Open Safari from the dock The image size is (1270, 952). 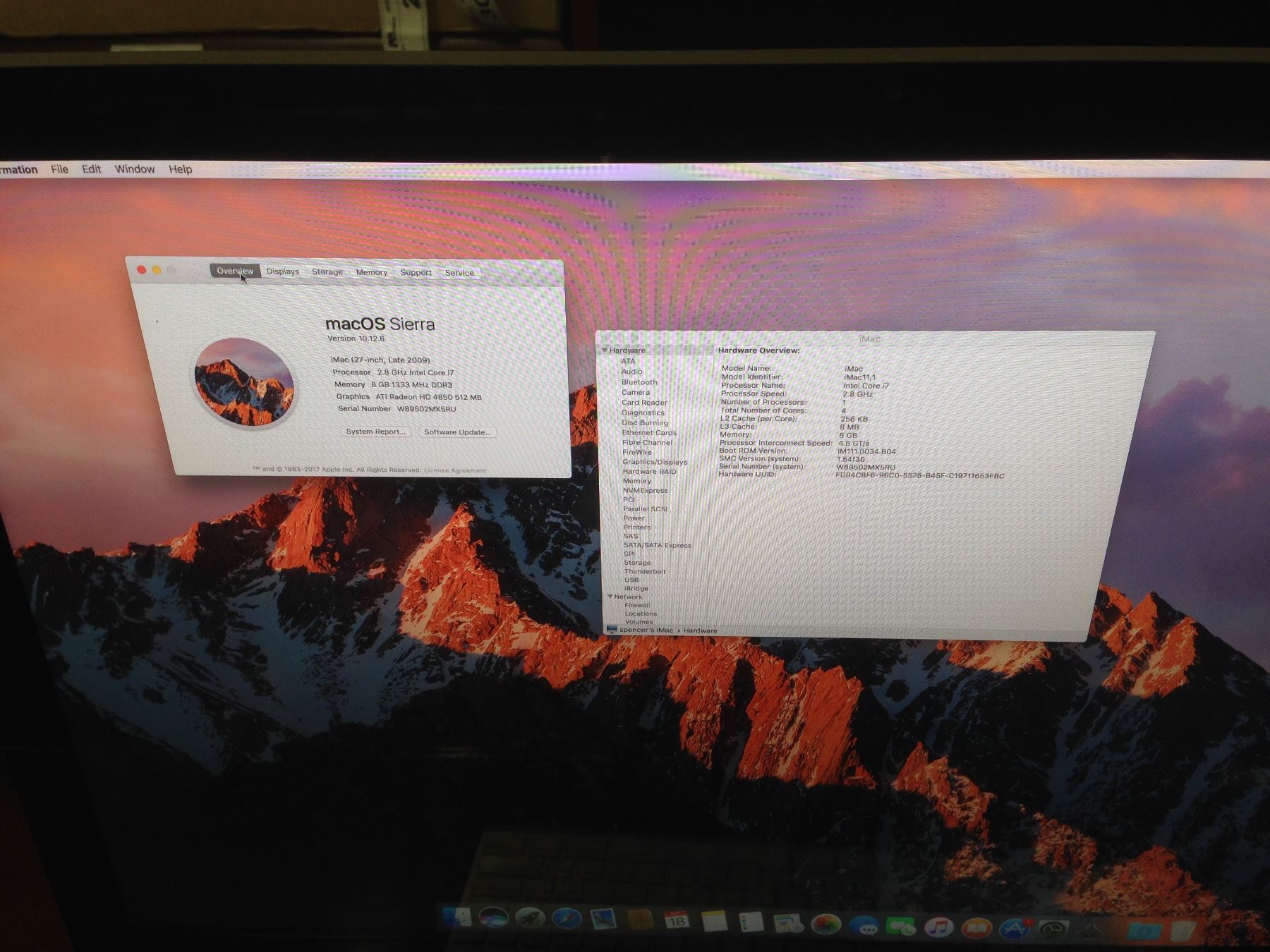click(567, 919)
